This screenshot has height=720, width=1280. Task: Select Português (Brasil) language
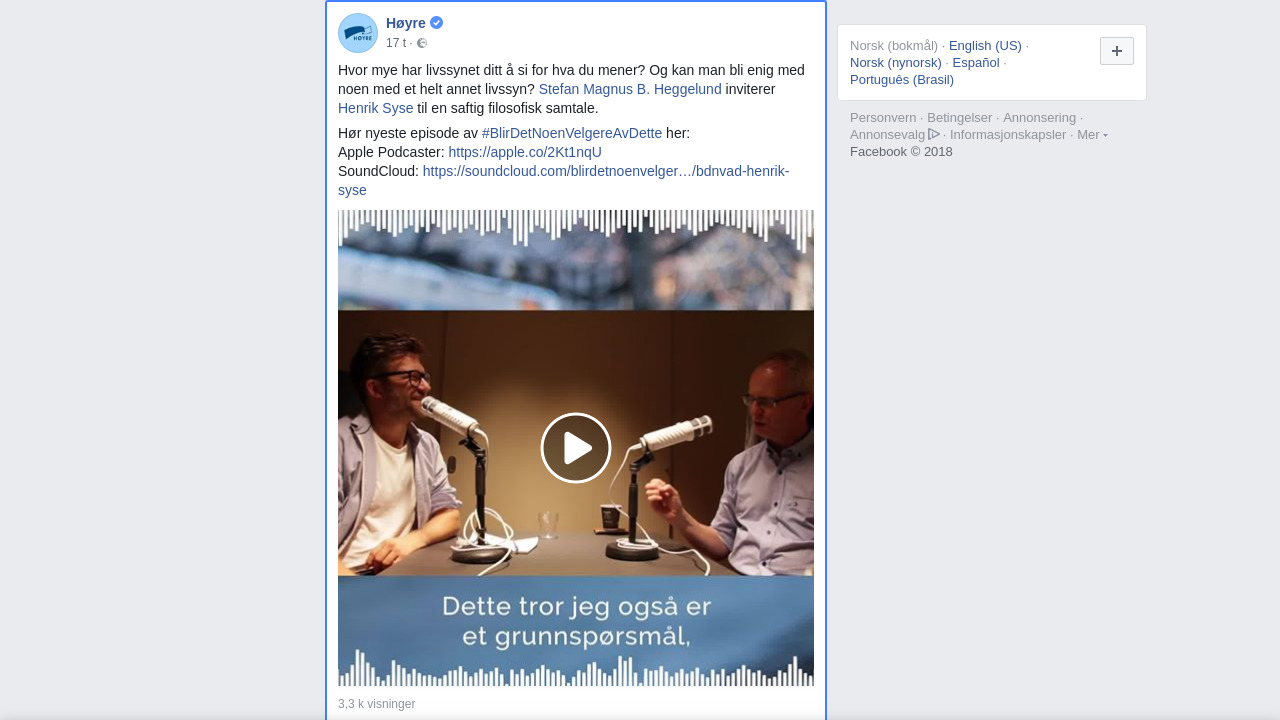(902, 80)
